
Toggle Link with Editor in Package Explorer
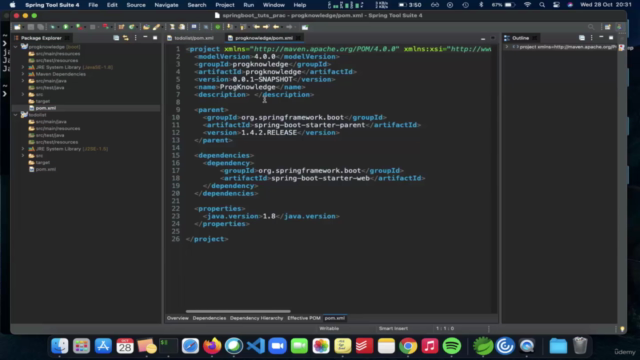pyautogui.click(x=126, y=38)
